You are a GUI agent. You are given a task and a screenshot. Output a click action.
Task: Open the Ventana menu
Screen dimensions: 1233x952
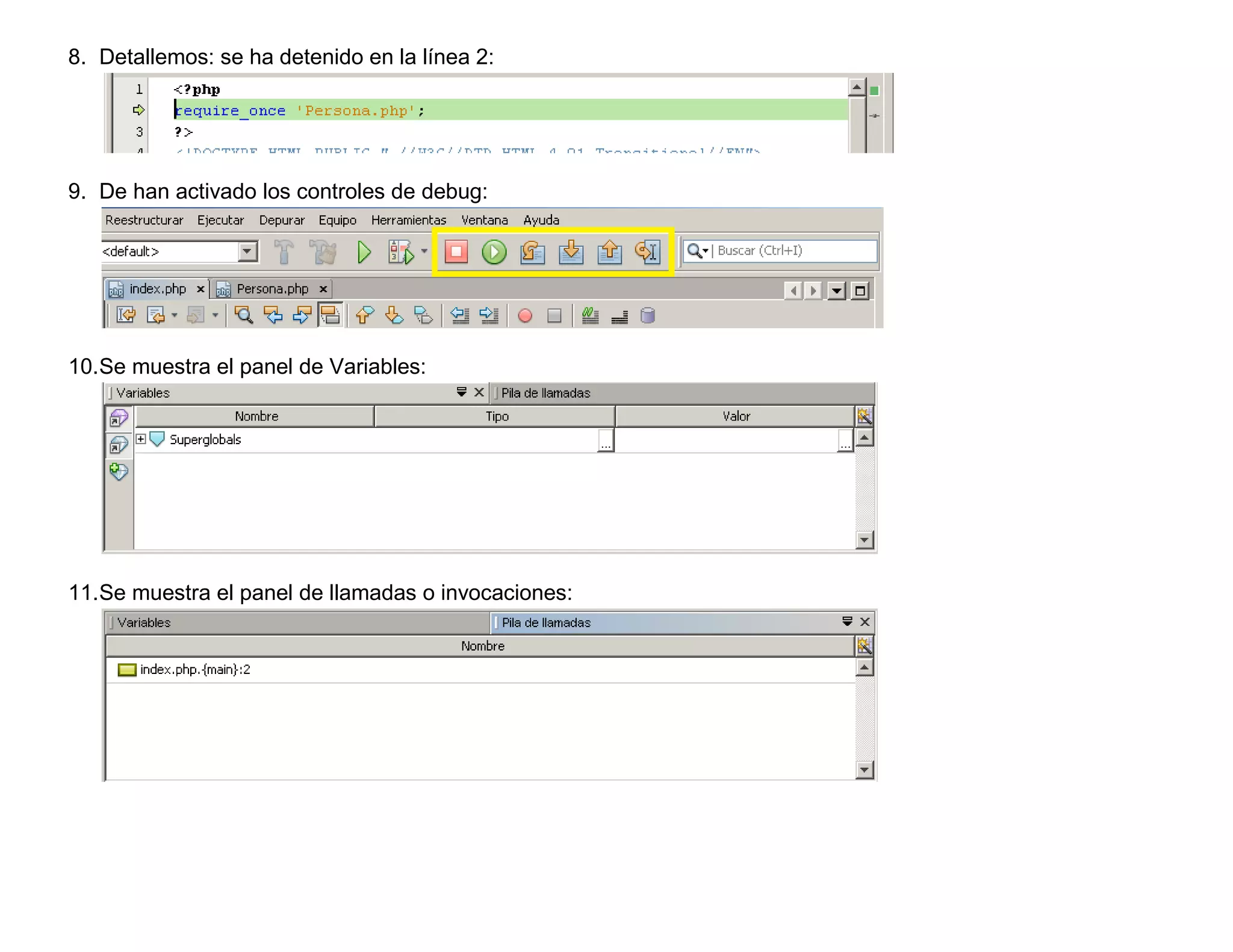click(x=485, y=220)
